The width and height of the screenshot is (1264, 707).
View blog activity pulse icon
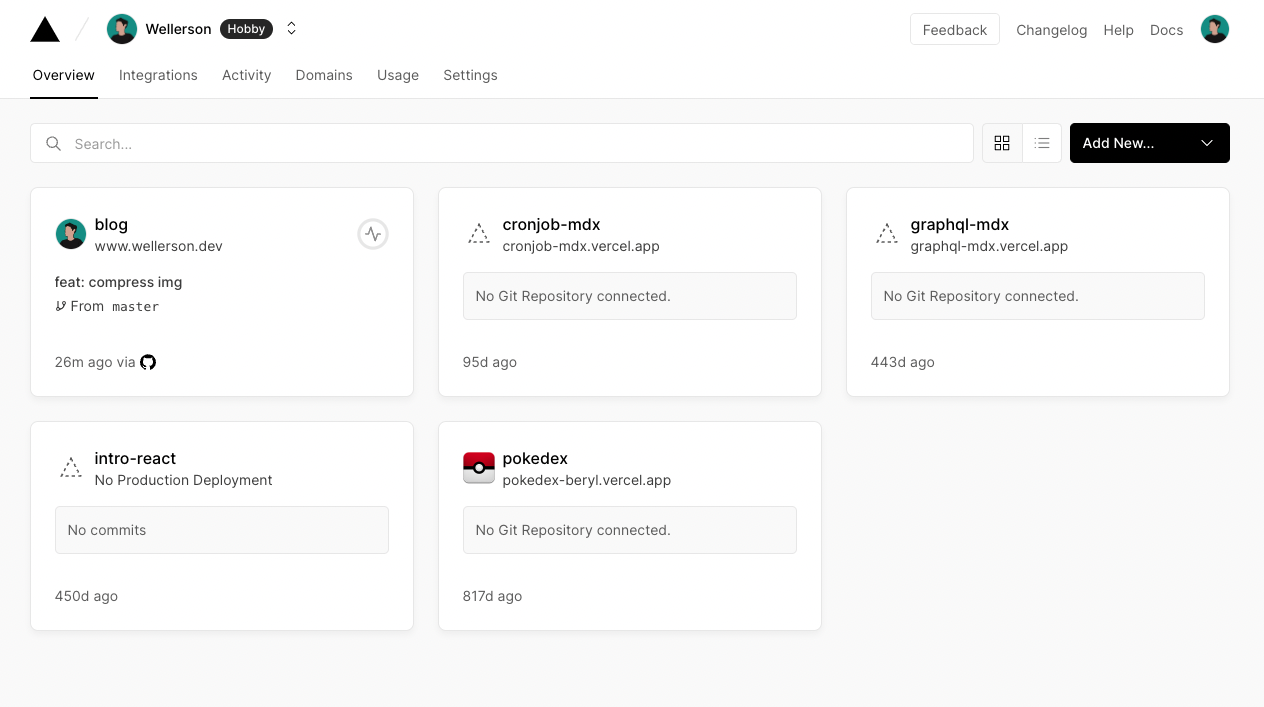tap(373, 234)
